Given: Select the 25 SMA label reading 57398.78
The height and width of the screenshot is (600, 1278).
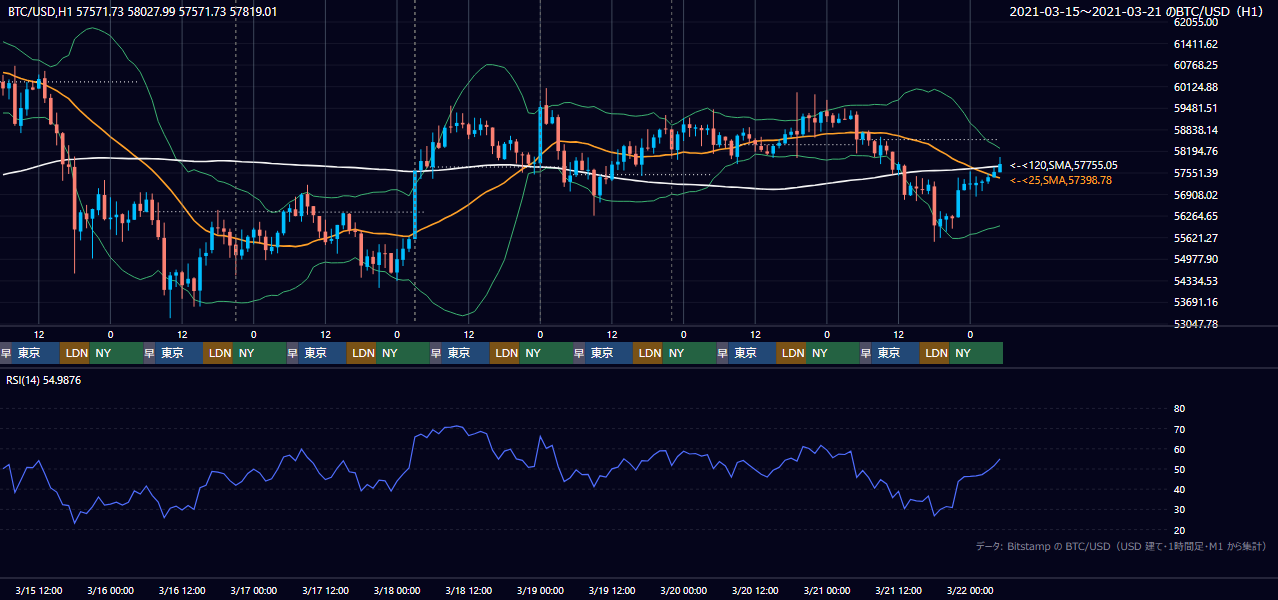Looking at the screenshot, I should coord(1061,180).
